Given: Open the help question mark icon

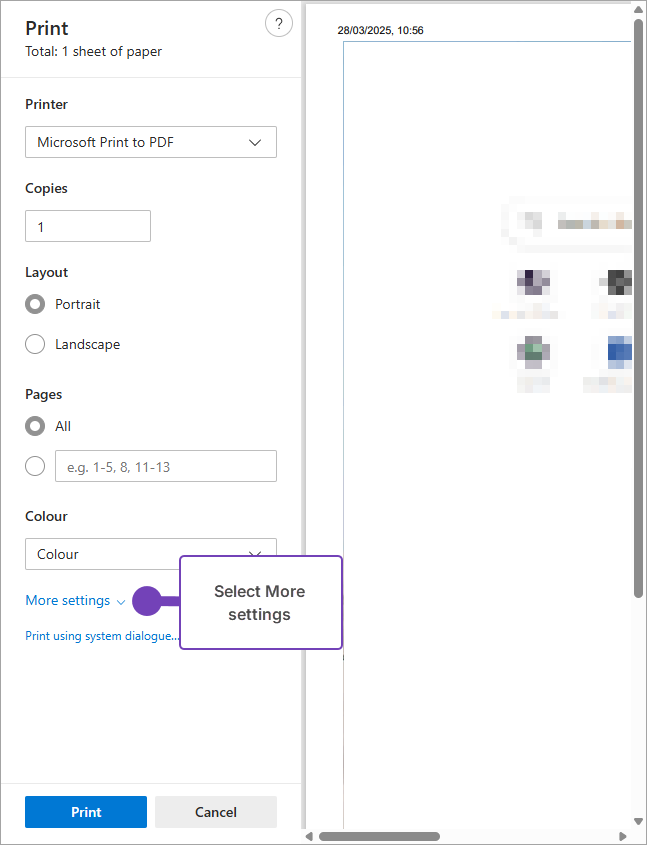Looking at the screenshot, I should [x=279, y=24].
